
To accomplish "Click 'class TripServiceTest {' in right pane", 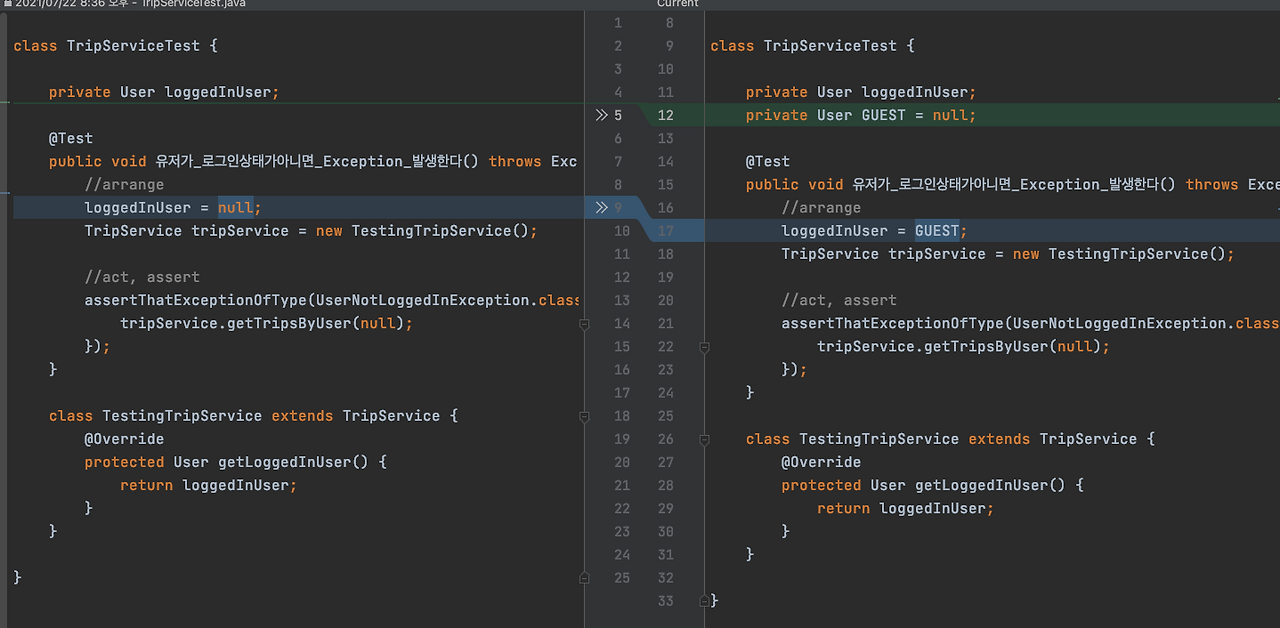I will [812, 46].
